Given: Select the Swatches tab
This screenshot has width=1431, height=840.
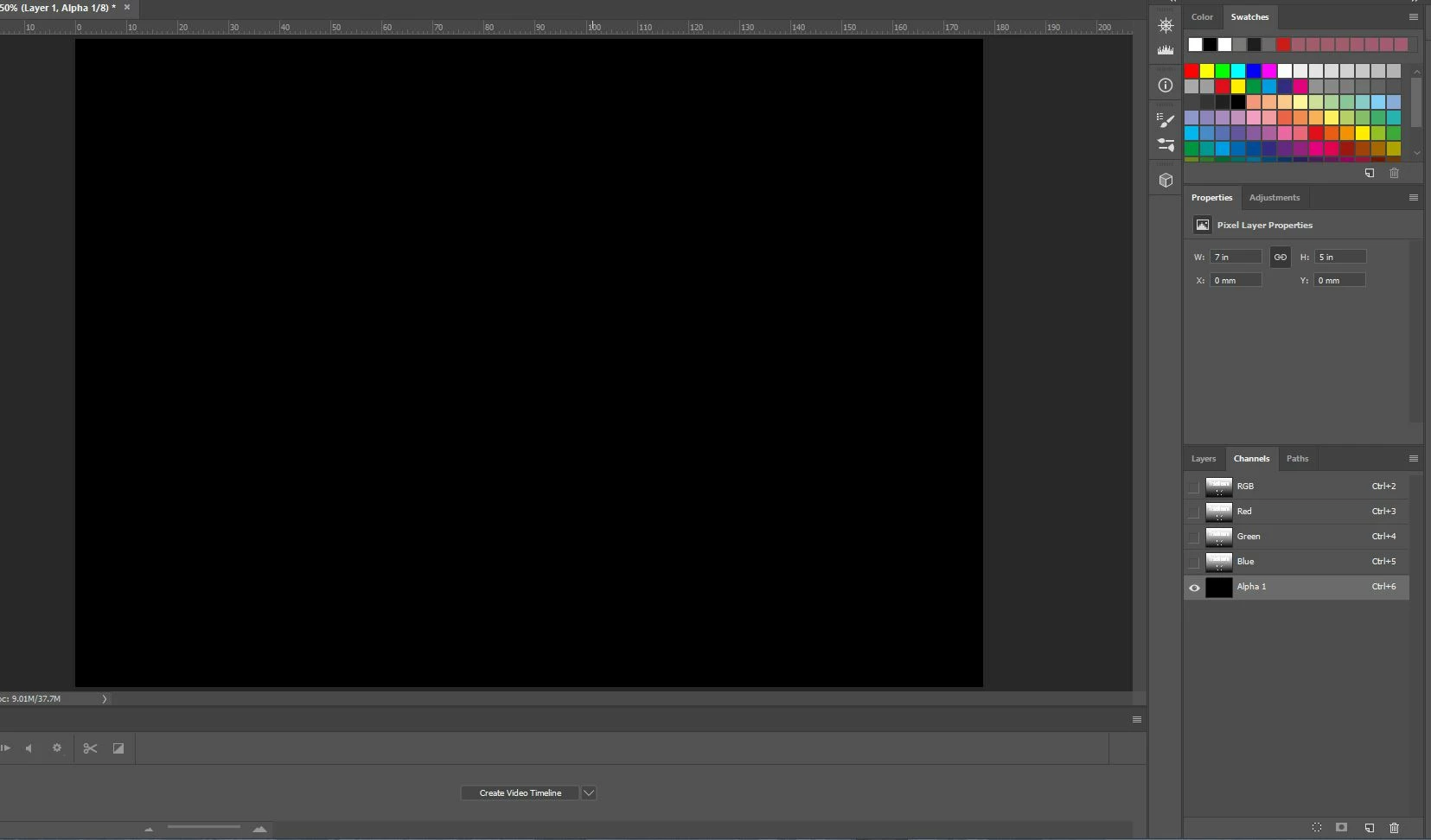Looking at the screenshot, I should click(x=1249, y=16).
